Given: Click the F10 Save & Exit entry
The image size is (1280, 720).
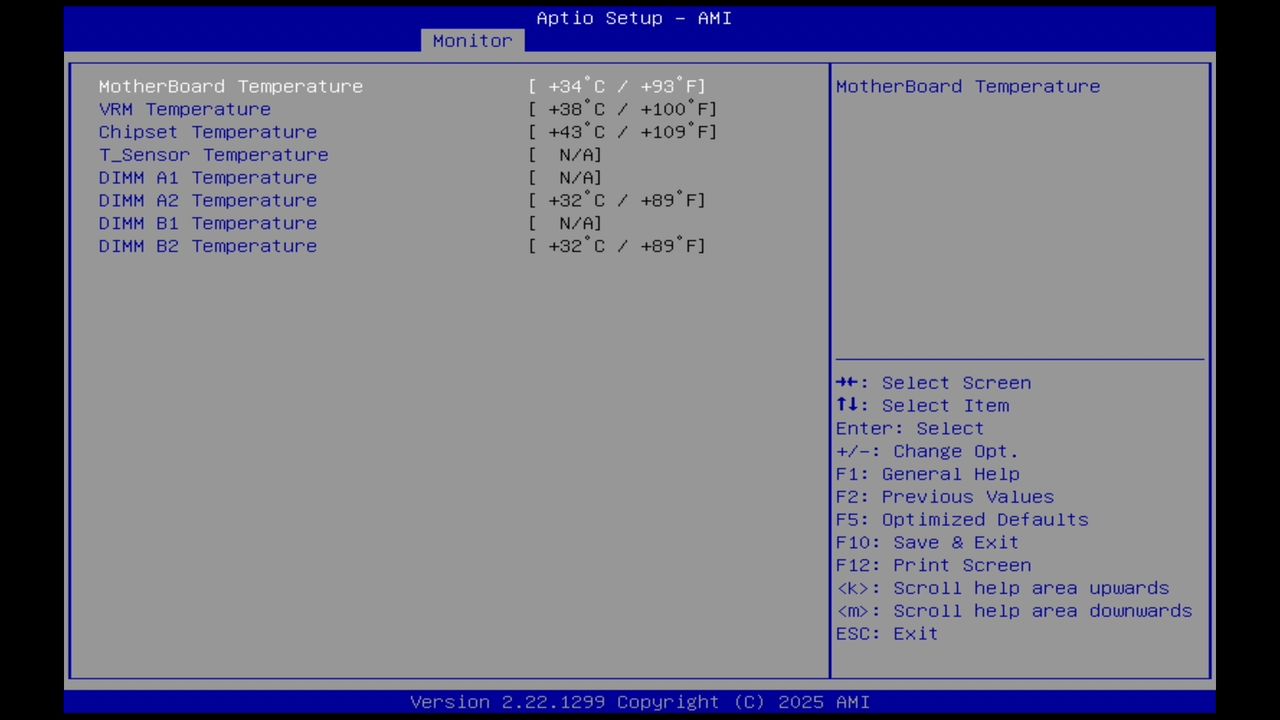Looking at the screenshot, I should click(x=955, y=542).
